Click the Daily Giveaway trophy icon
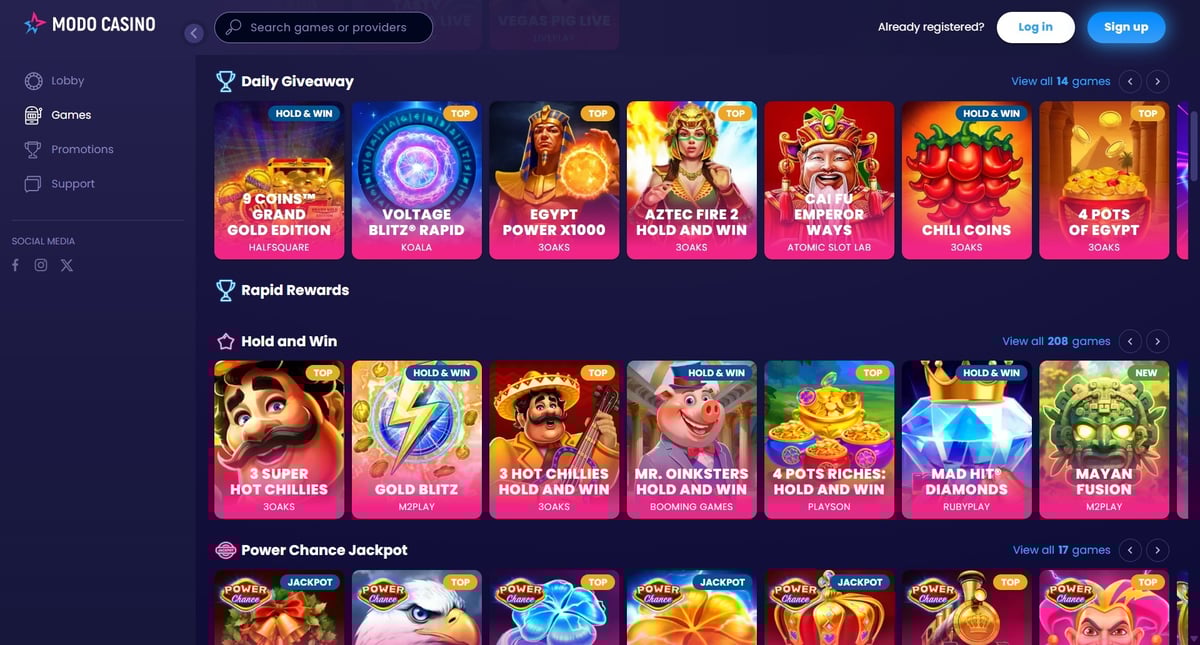This screenshot has height=645, width=1200. 226,81
